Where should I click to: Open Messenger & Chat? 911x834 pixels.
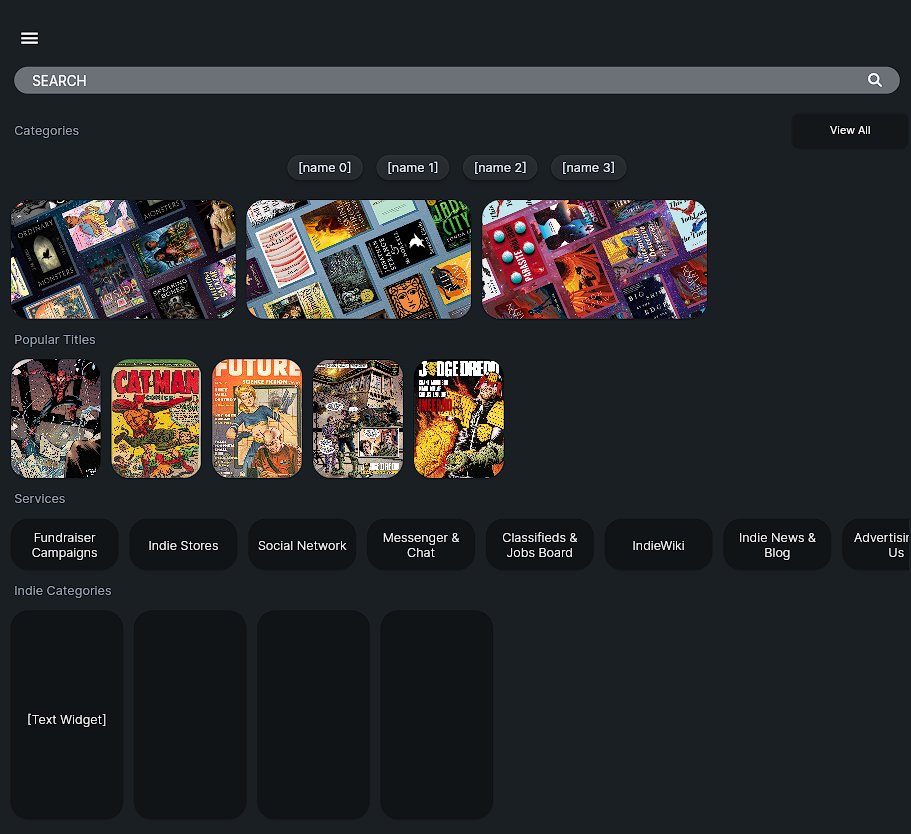coord(420,544)
